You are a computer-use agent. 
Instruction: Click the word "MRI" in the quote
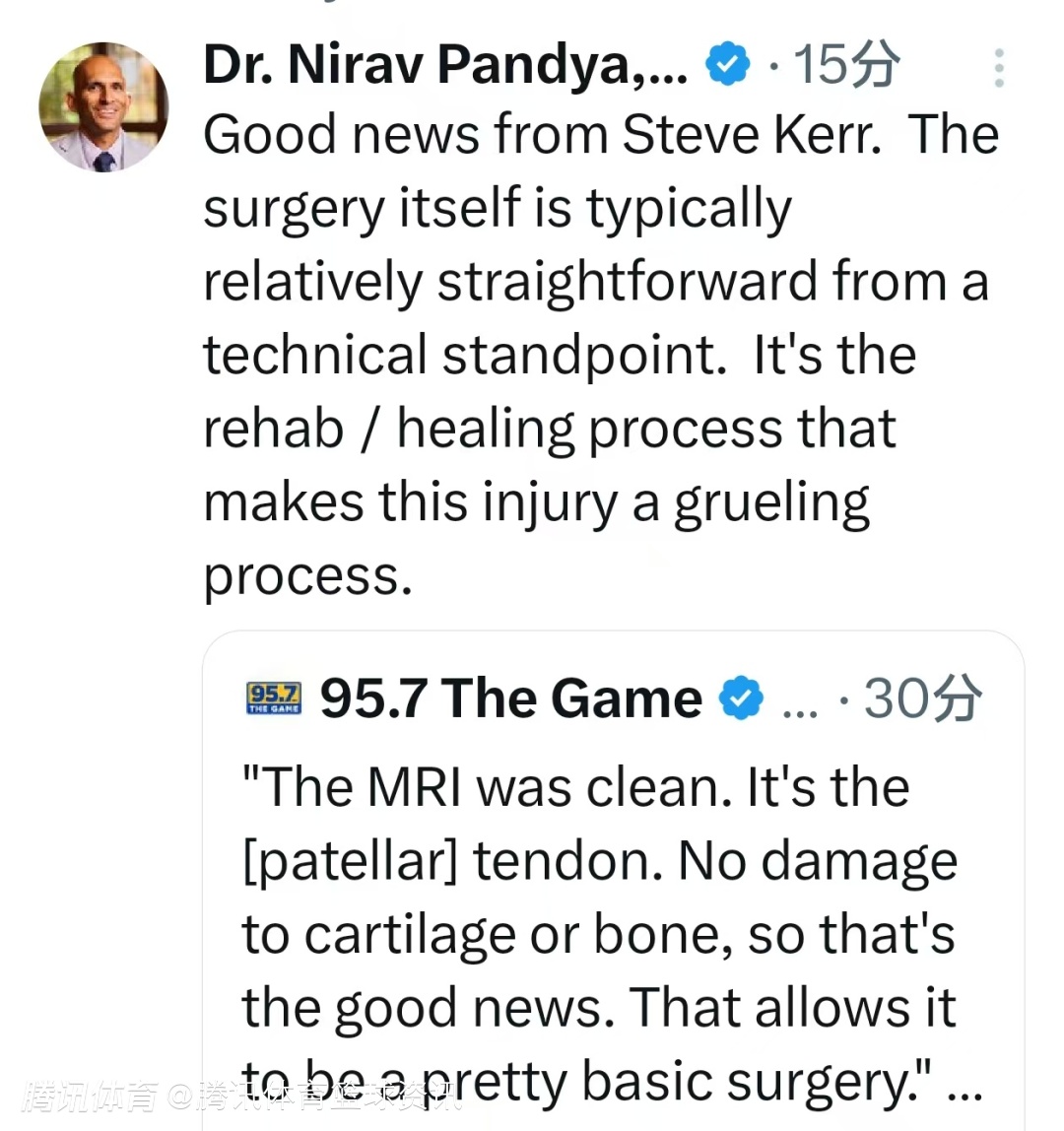(414, 788)
